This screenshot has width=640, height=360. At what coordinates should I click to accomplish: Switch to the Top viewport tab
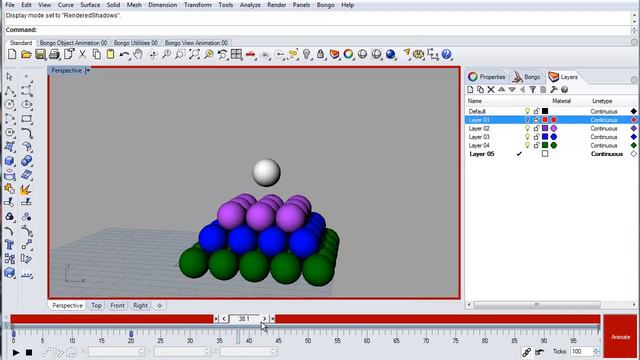(x=96, y=305)
